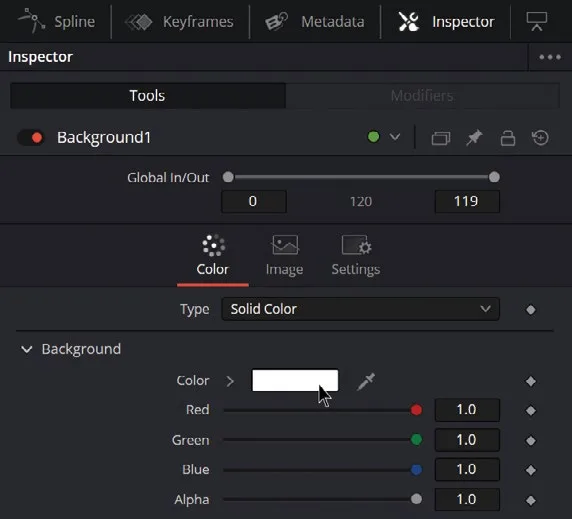Open the Type dropdown showing Solid Color
Screen dimensions: 572x519
click(360, 309)
